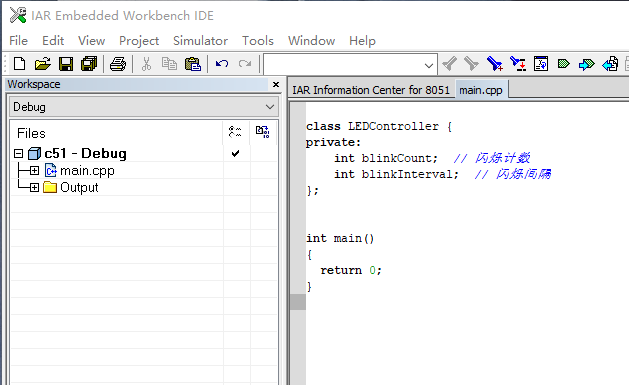Click the build status column icon

pos(263,132)
